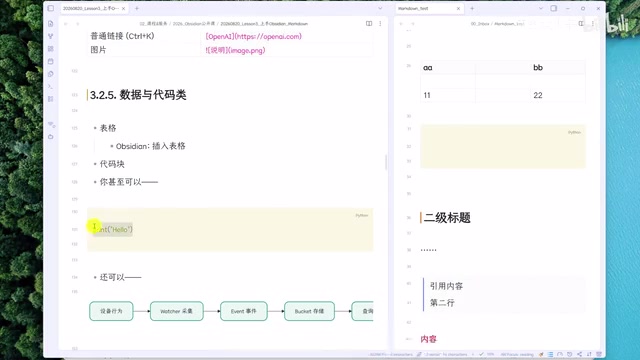Click Python label in right code block

coord(574,132)
